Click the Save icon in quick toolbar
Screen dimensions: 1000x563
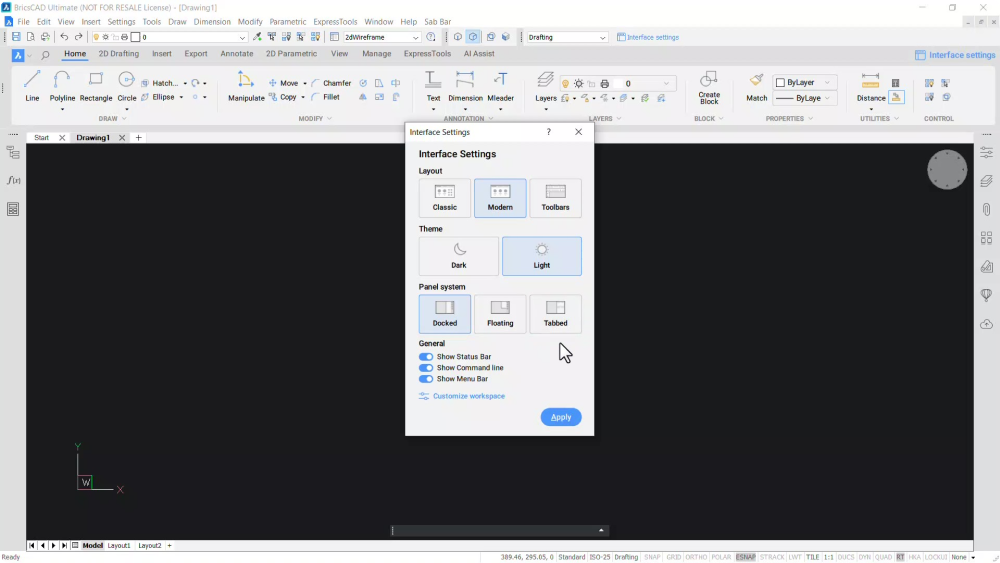16,37
